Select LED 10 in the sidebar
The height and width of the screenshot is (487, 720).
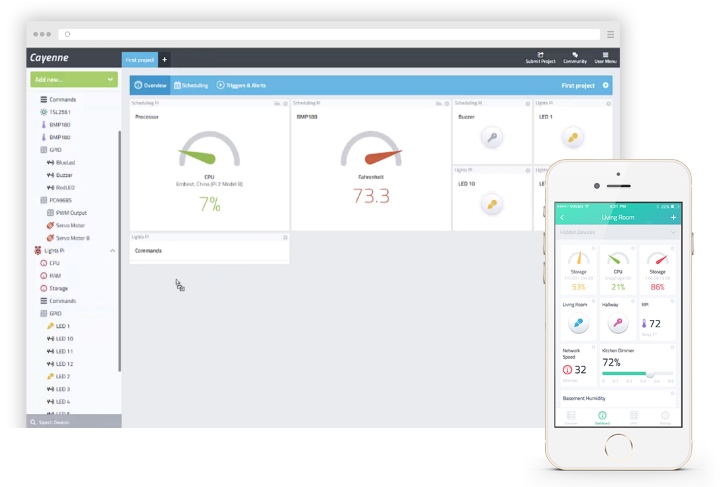click(x=60, y=339)
